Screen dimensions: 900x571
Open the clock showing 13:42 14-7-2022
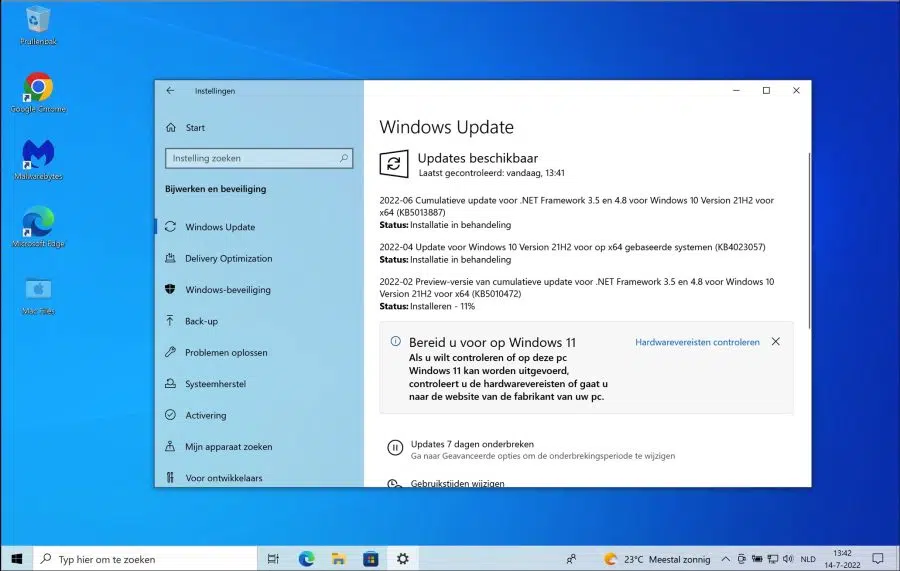(x=842, y=559)
